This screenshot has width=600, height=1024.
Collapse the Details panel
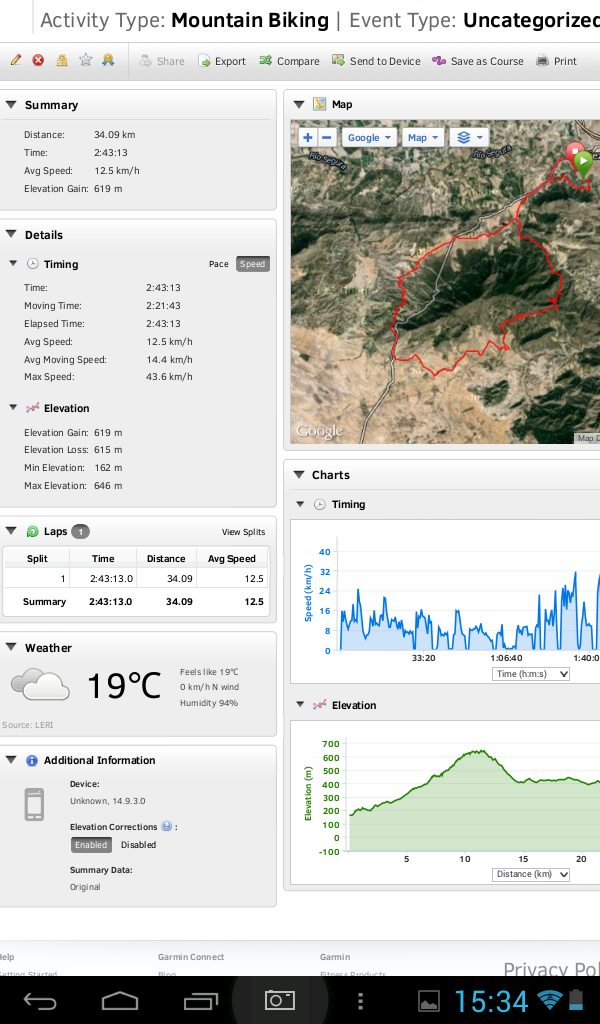click(11, 234)
